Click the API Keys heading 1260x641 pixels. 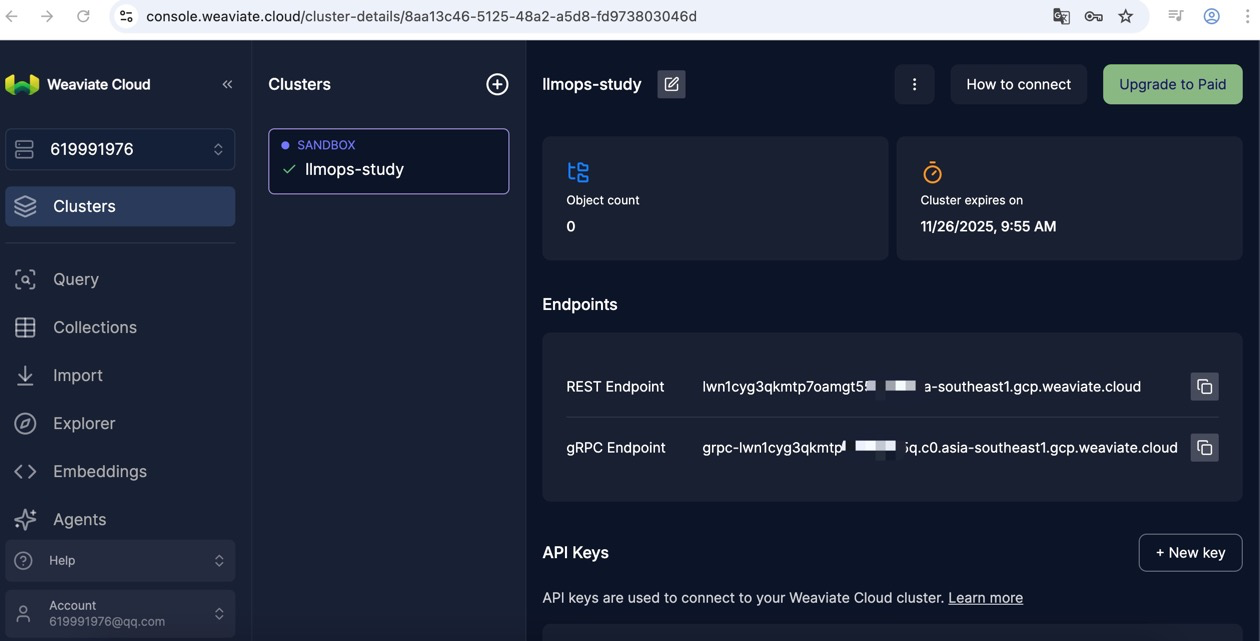click(x=575, y=552)
